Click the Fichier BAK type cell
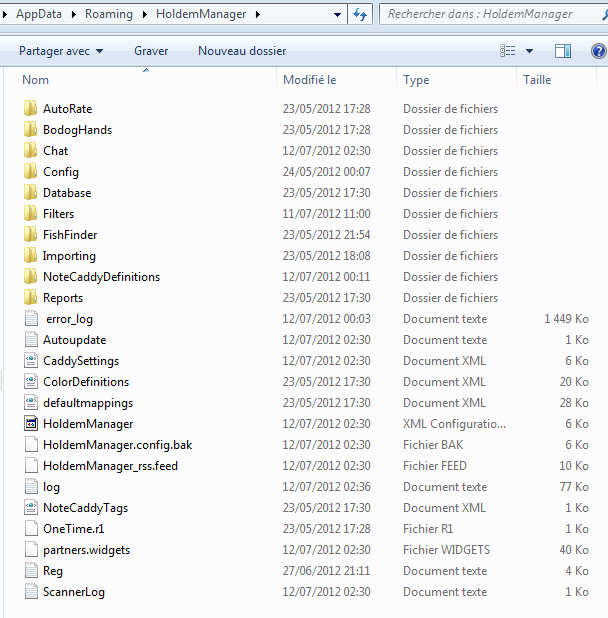 pyautogui.click(x=433, y=445)
